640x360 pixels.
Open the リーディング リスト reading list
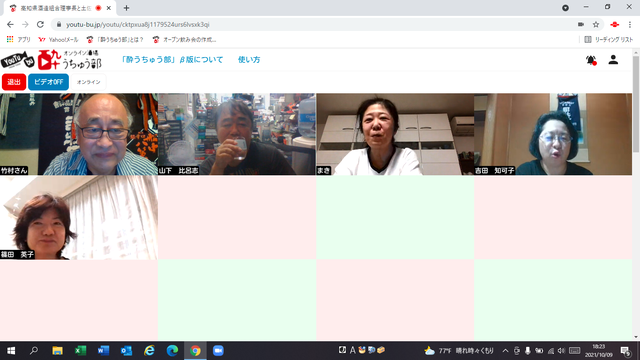[609, 40]
